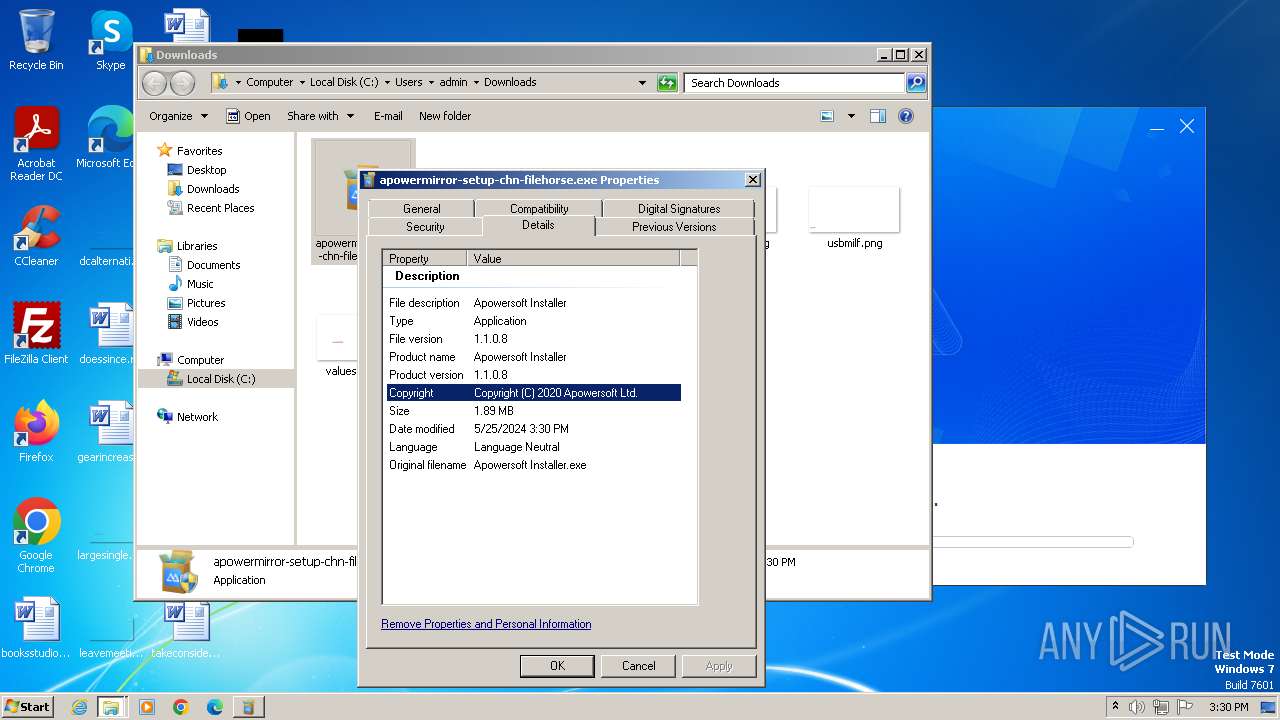Image resolution: width=1280 pixels, height=720 pixels.
Task: Toggle the preview pane in Explorer
Action: tap(878, 116)
